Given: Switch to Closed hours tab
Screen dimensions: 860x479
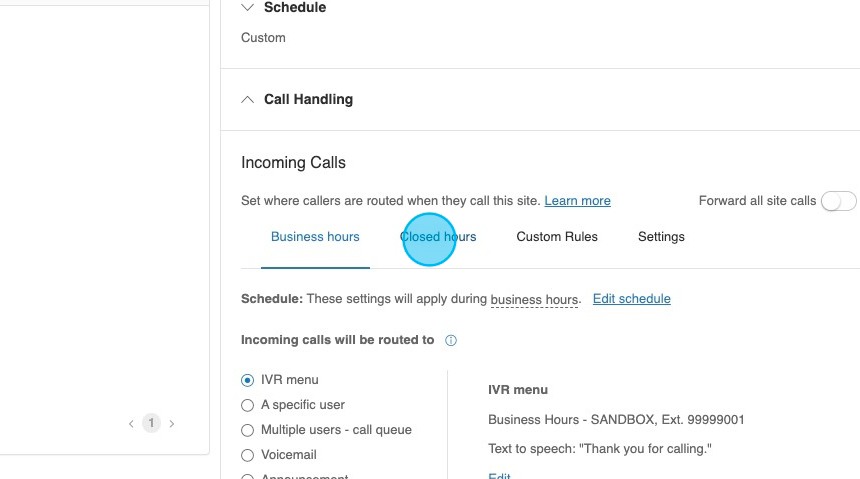Looking at the screenshot, I should (x=438, y=237).
